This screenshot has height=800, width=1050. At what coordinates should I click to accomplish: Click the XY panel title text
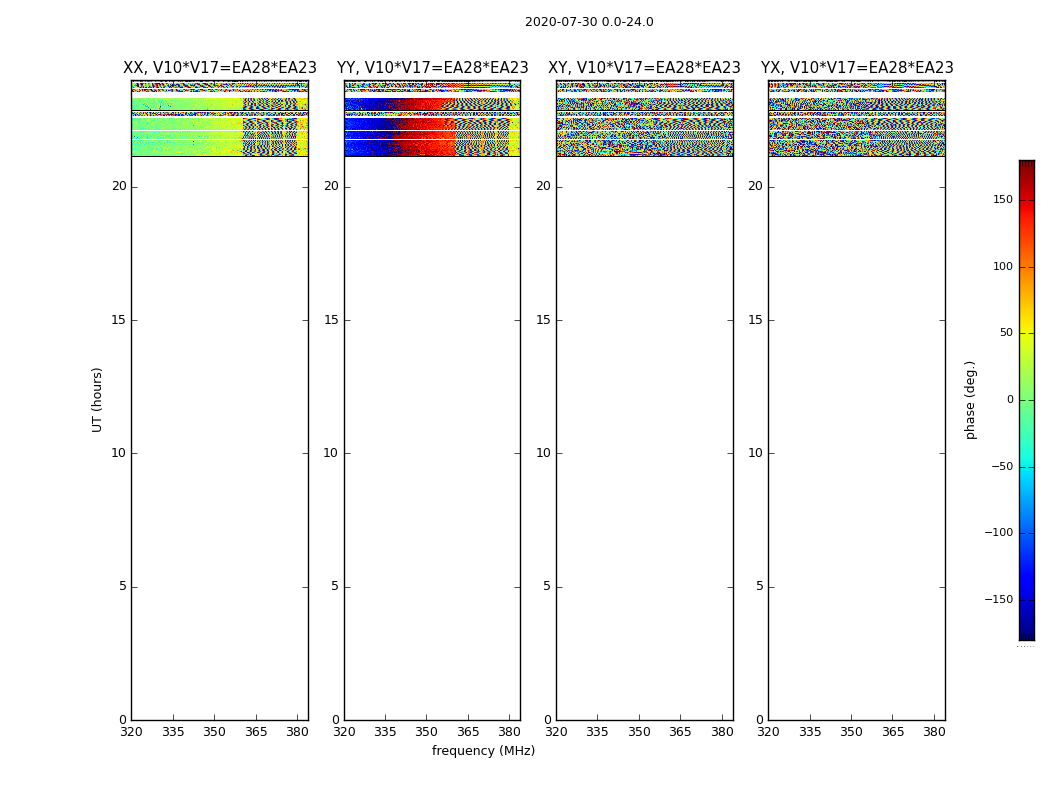tap(644, 68)
